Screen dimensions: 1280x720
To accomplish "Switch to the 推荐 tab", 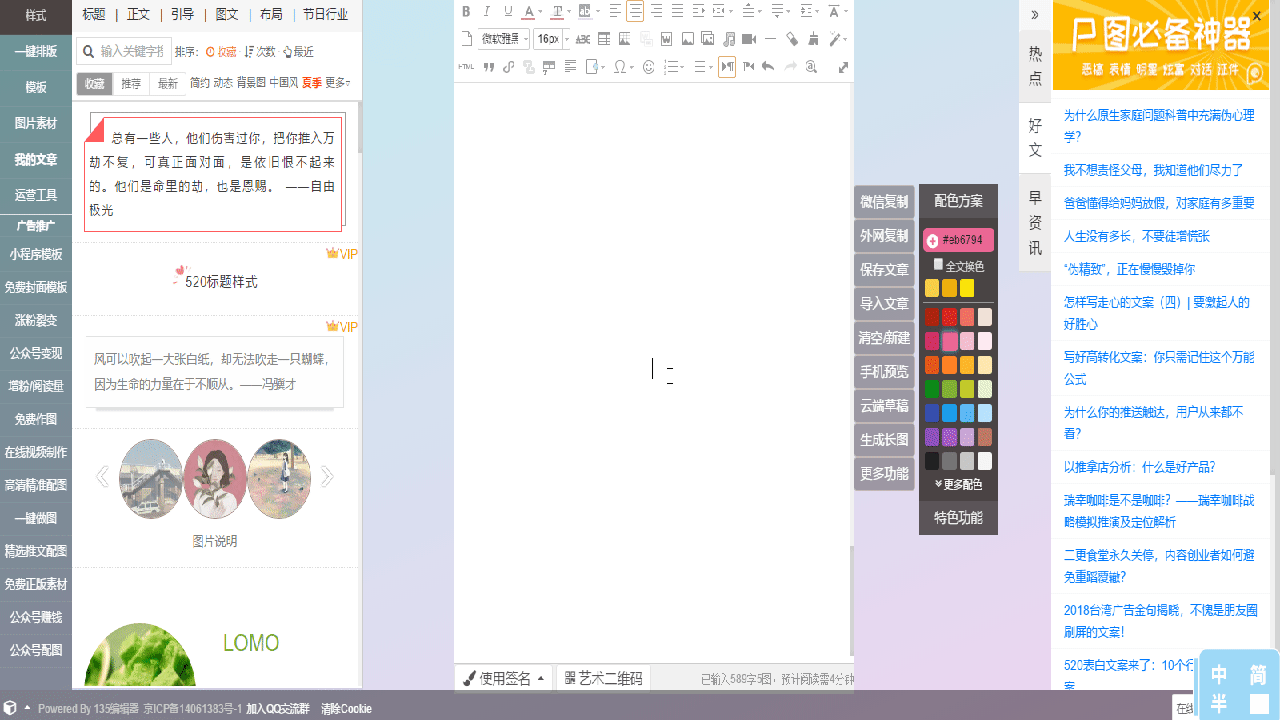I will point(131,84).
